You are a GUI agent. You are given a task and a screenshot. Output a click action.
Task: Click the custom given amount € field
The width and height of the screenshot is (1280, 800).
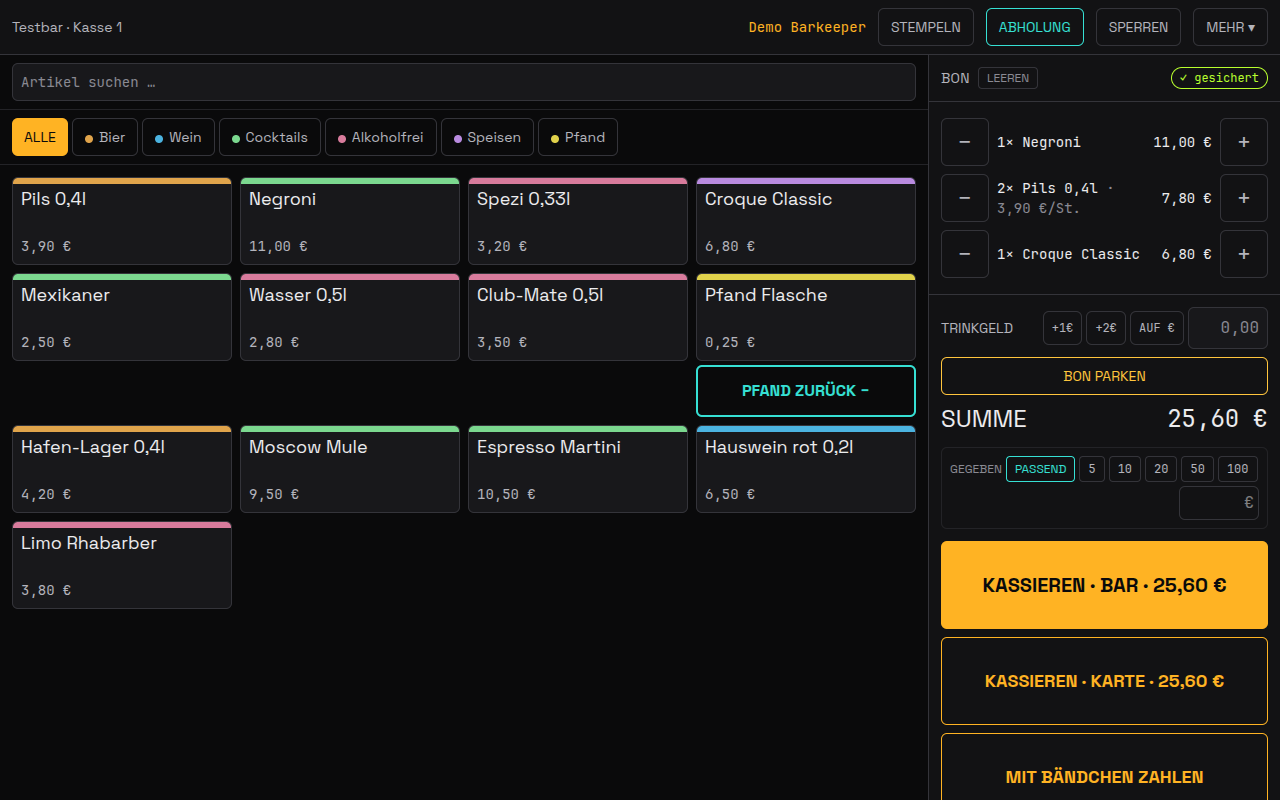1219,503
